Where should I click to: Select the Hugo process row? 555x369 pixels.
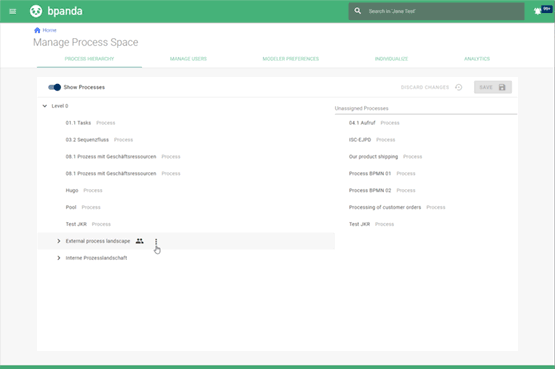[x=186, y=190]
